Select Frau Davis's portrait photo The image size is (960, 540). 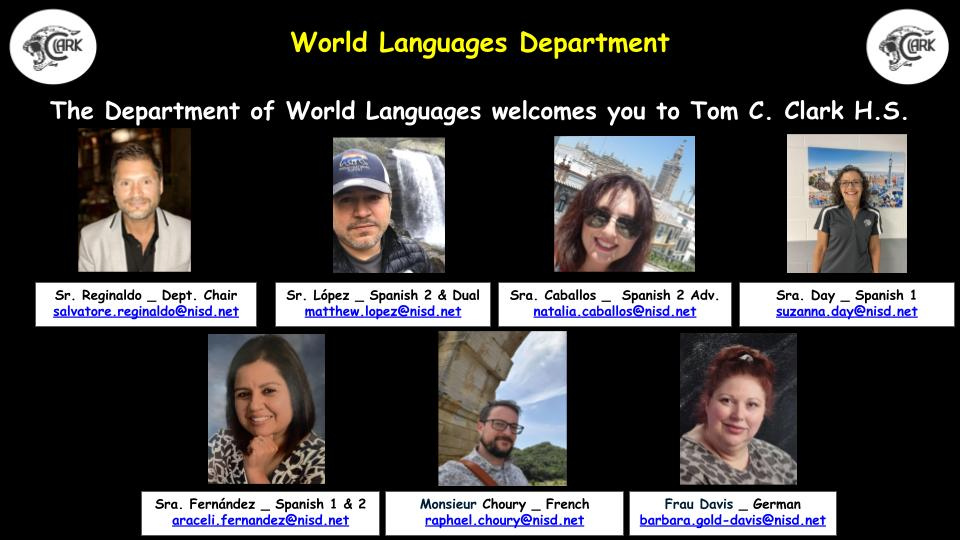[738, 409]
